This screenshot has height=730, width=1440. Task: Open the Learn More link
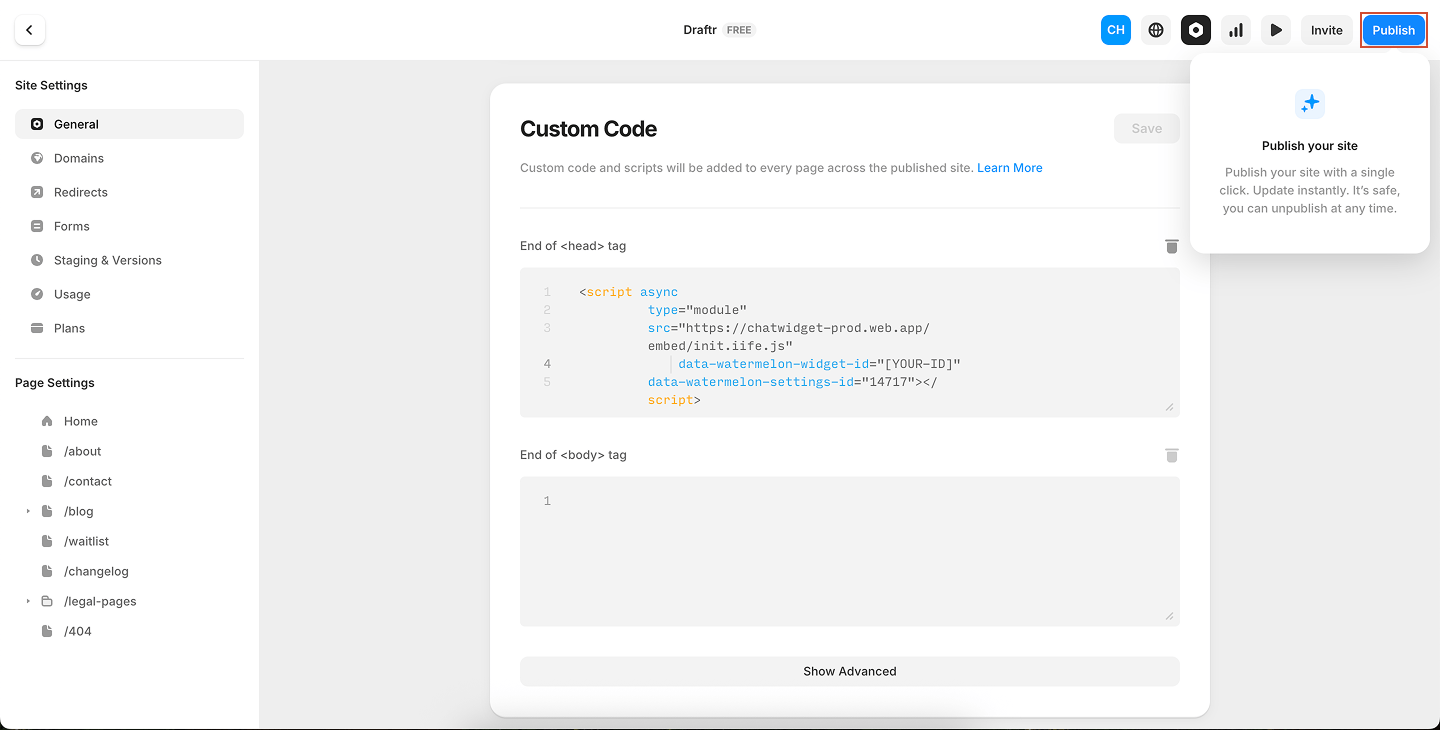pos(1010,168)
